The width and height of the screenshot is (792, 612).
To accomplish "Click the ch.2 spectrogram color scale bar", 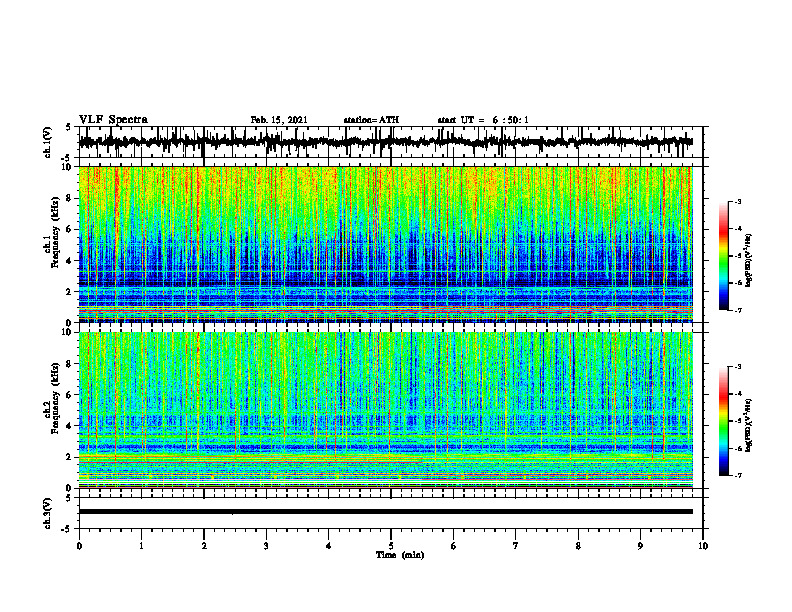I will pyautogui.click(x=724, y=421).
